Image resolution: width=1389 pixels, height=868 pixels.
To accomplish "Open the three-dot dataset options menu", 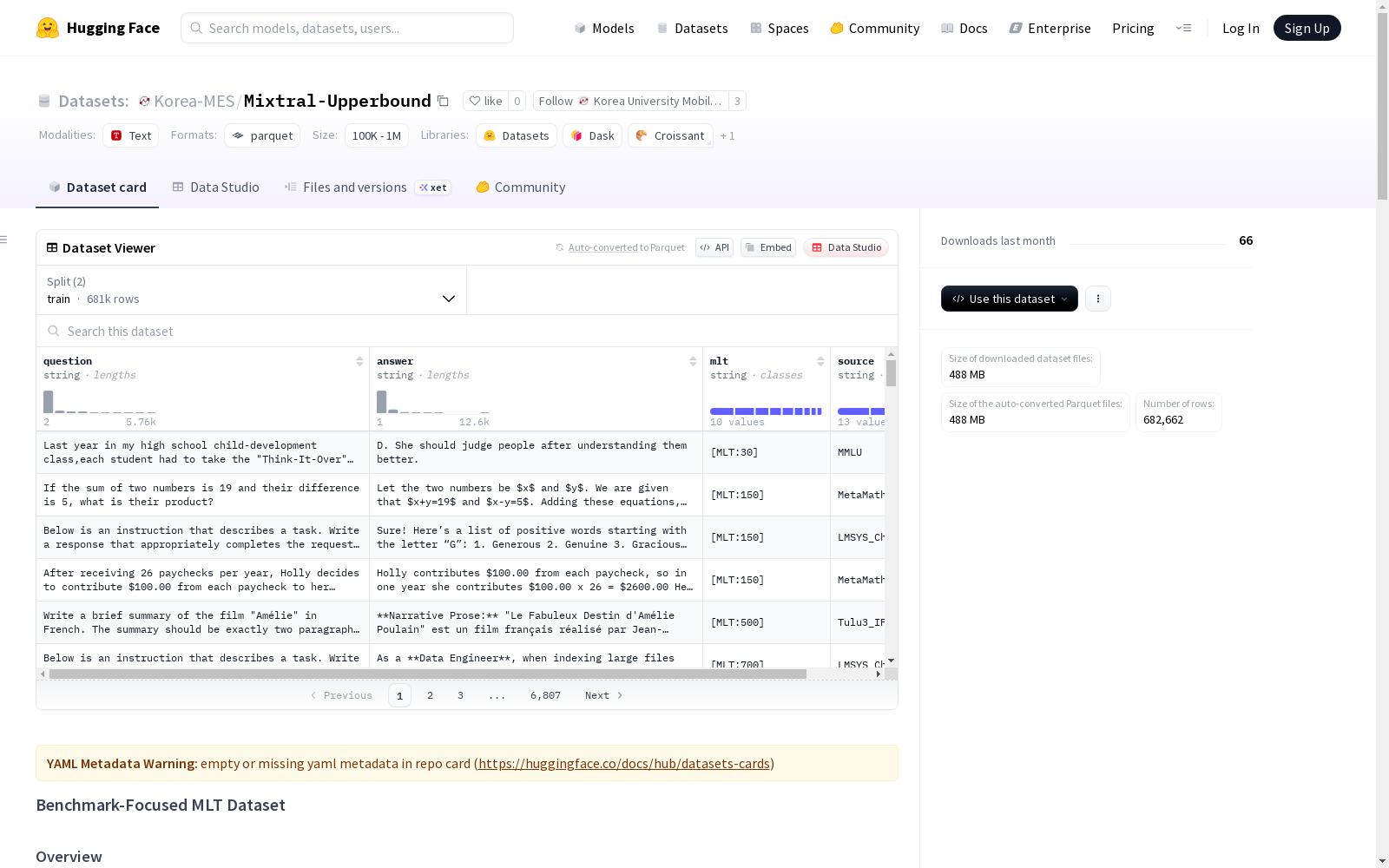I will coord(1098,299).
